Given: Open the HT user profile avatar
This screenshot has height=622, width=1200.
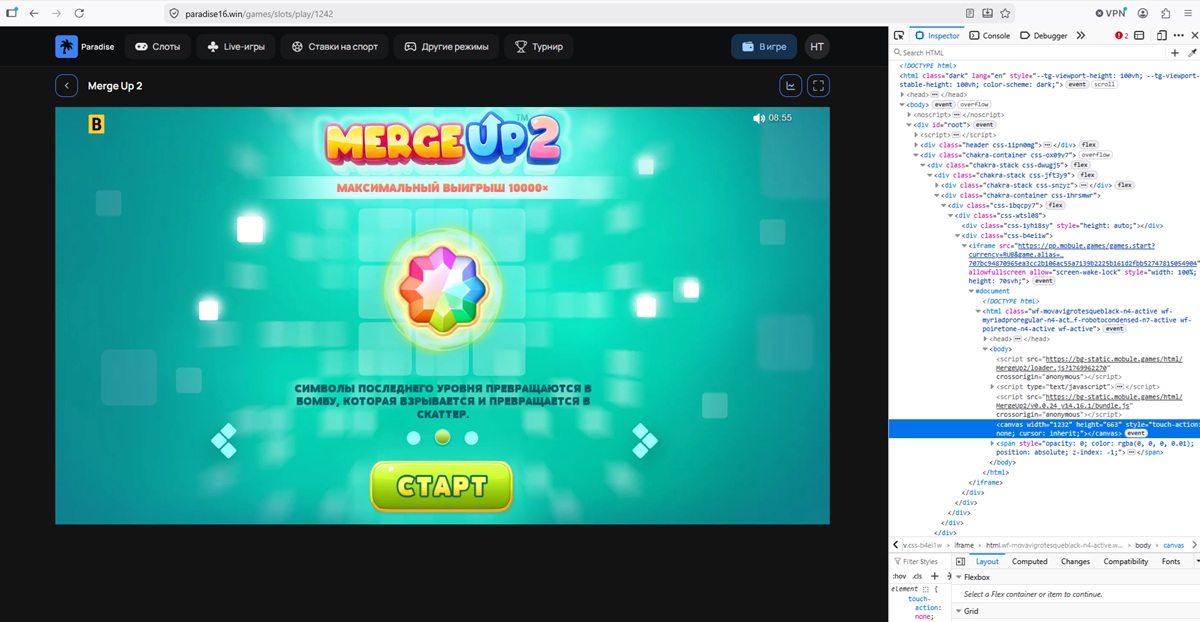Looking at the screenshot, I should 817,46.
